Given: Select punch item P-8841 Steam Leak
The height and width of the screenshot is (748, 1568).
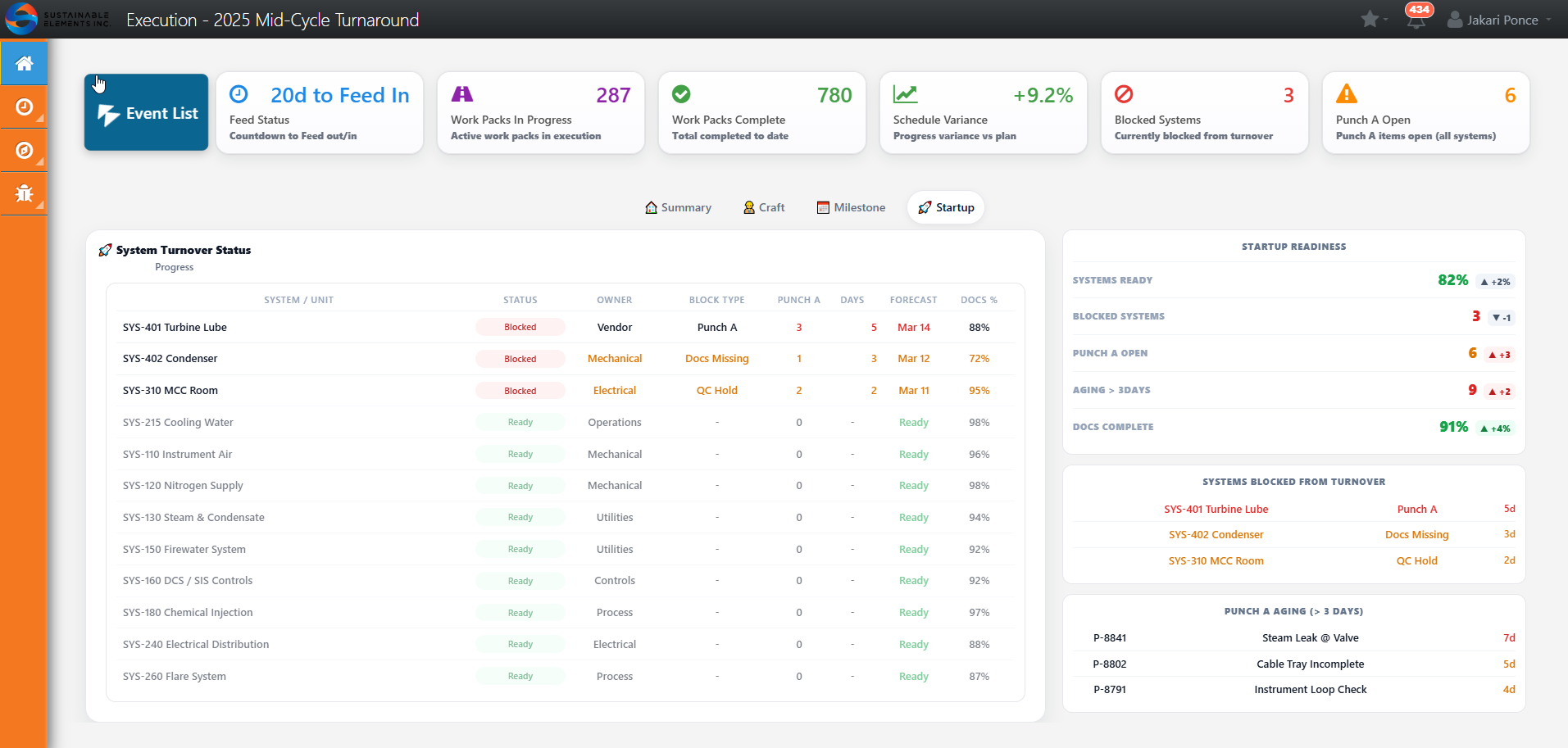Looking at the screenshot, I should tap(1294, 637).
